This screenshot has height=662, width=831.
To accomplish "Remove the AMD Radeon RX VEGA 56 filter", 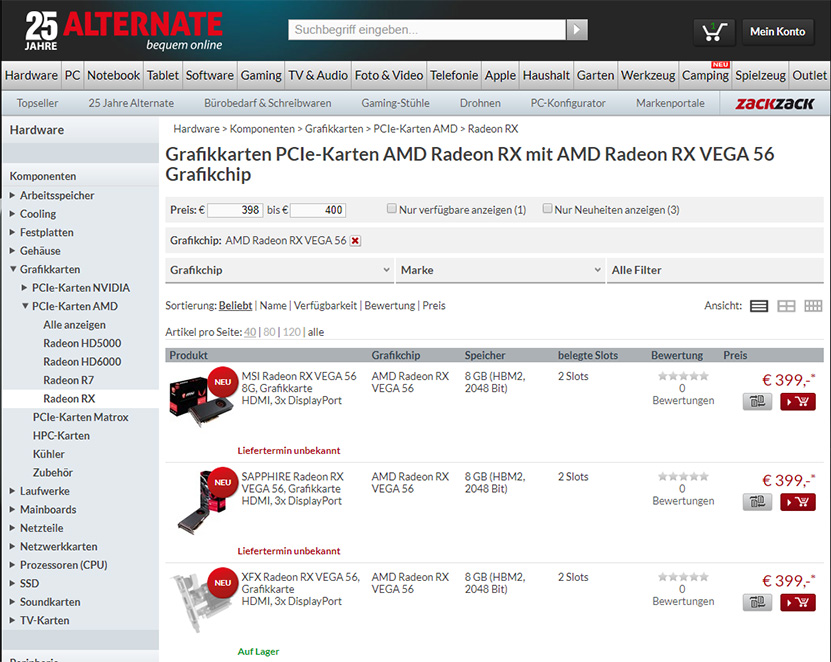I will pos(356,241).
